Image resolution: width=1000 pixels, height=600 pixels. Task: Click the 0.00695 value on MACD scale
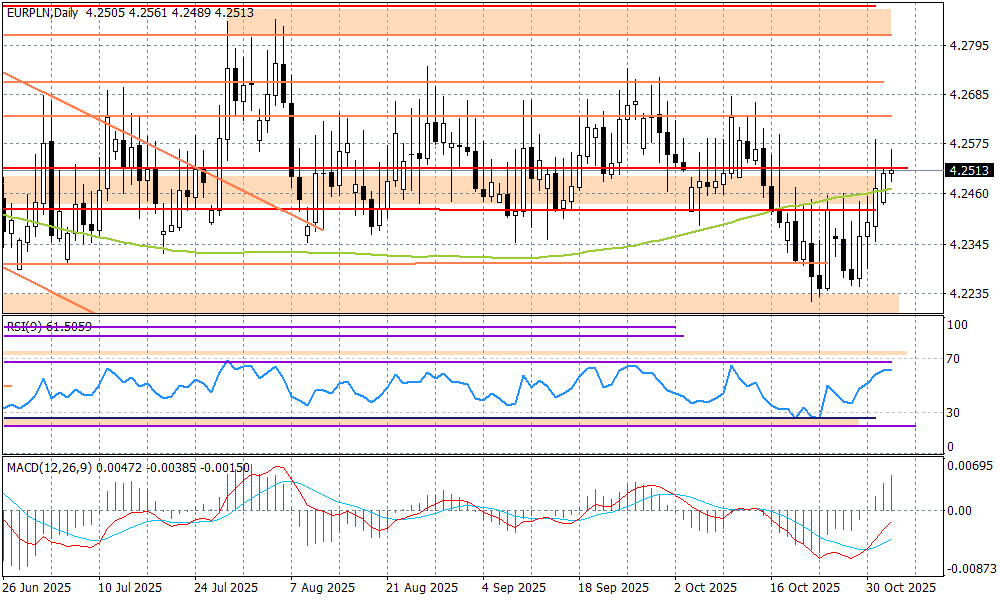pos(970,468)
